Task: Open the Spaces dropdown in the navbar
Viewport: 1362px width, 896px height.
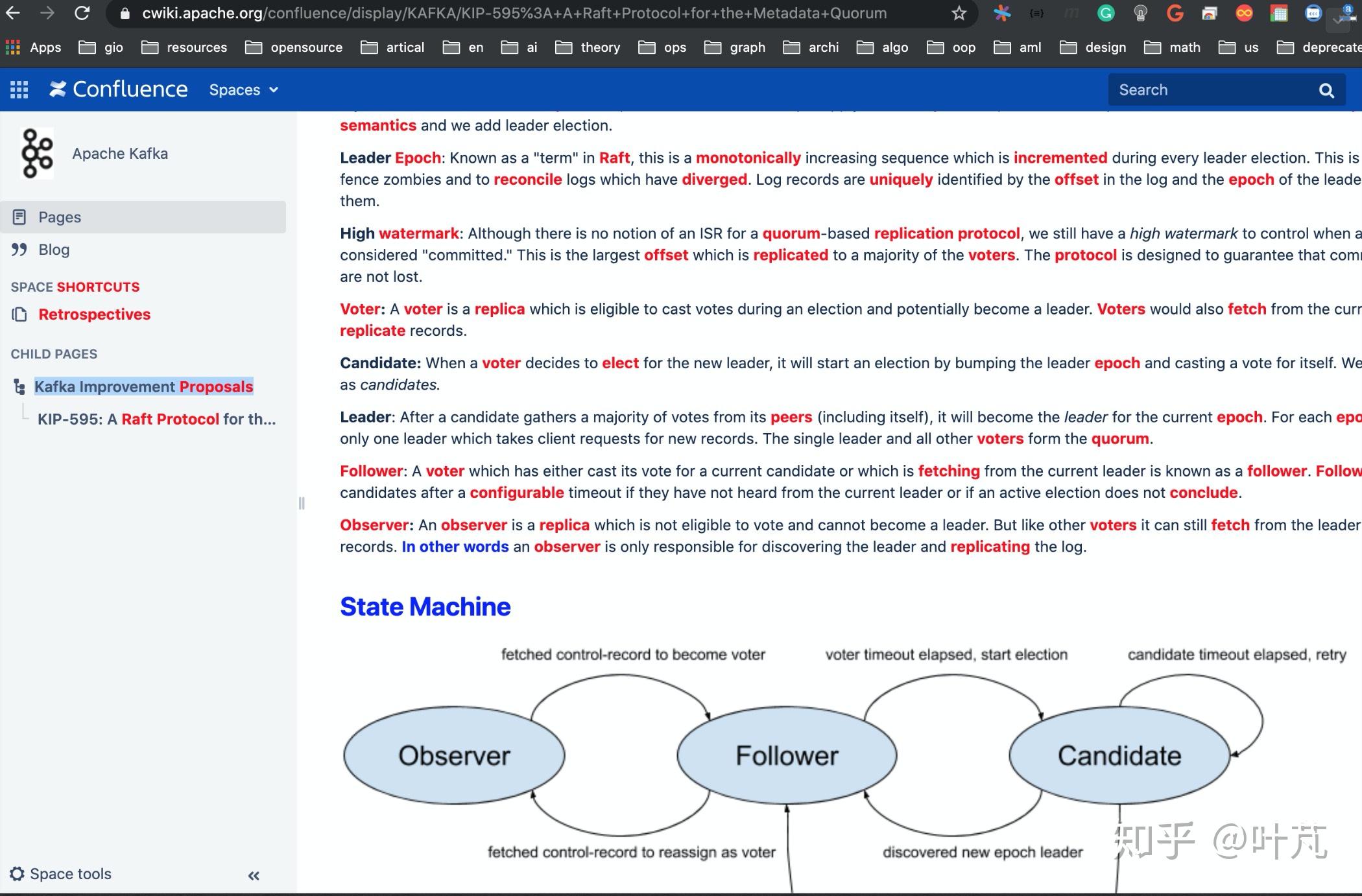Action: coord(243,89)
